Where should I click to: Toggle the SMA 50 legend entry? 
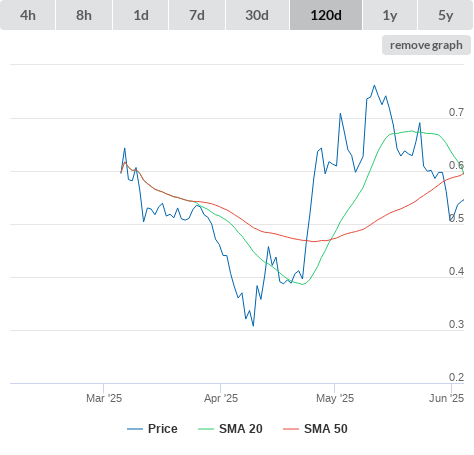[315, 429]
